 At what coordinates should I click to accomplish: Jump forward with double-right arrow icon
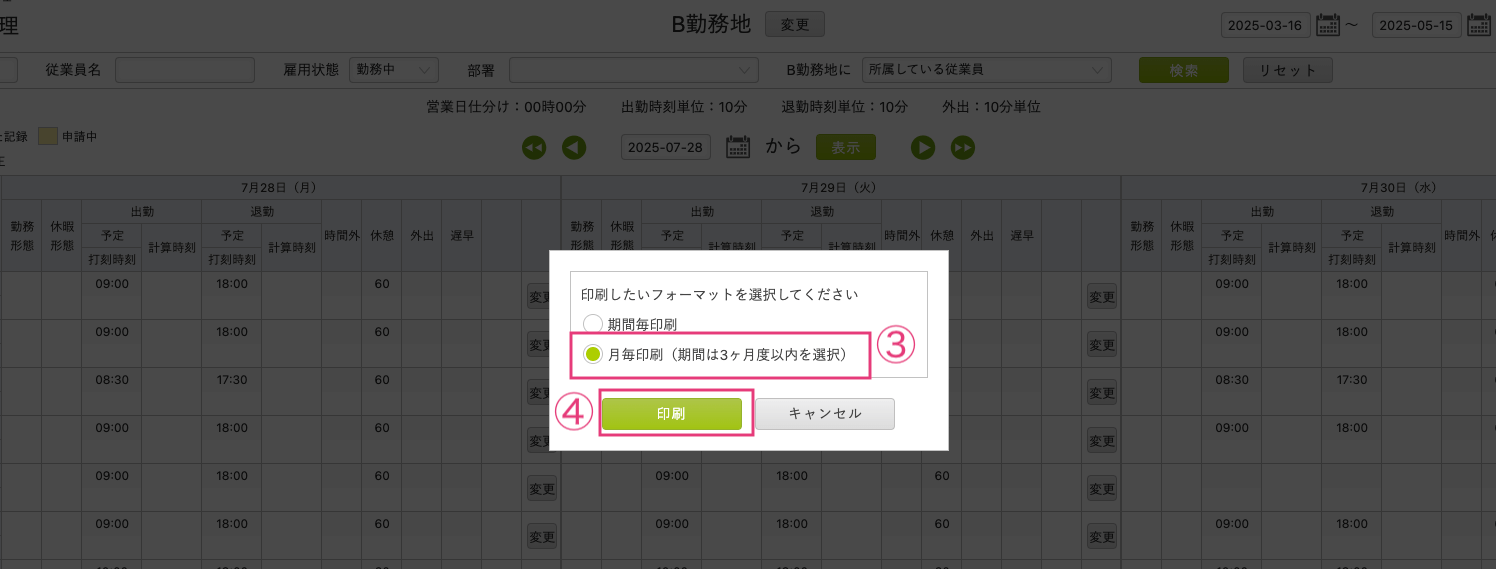point(962,147)
